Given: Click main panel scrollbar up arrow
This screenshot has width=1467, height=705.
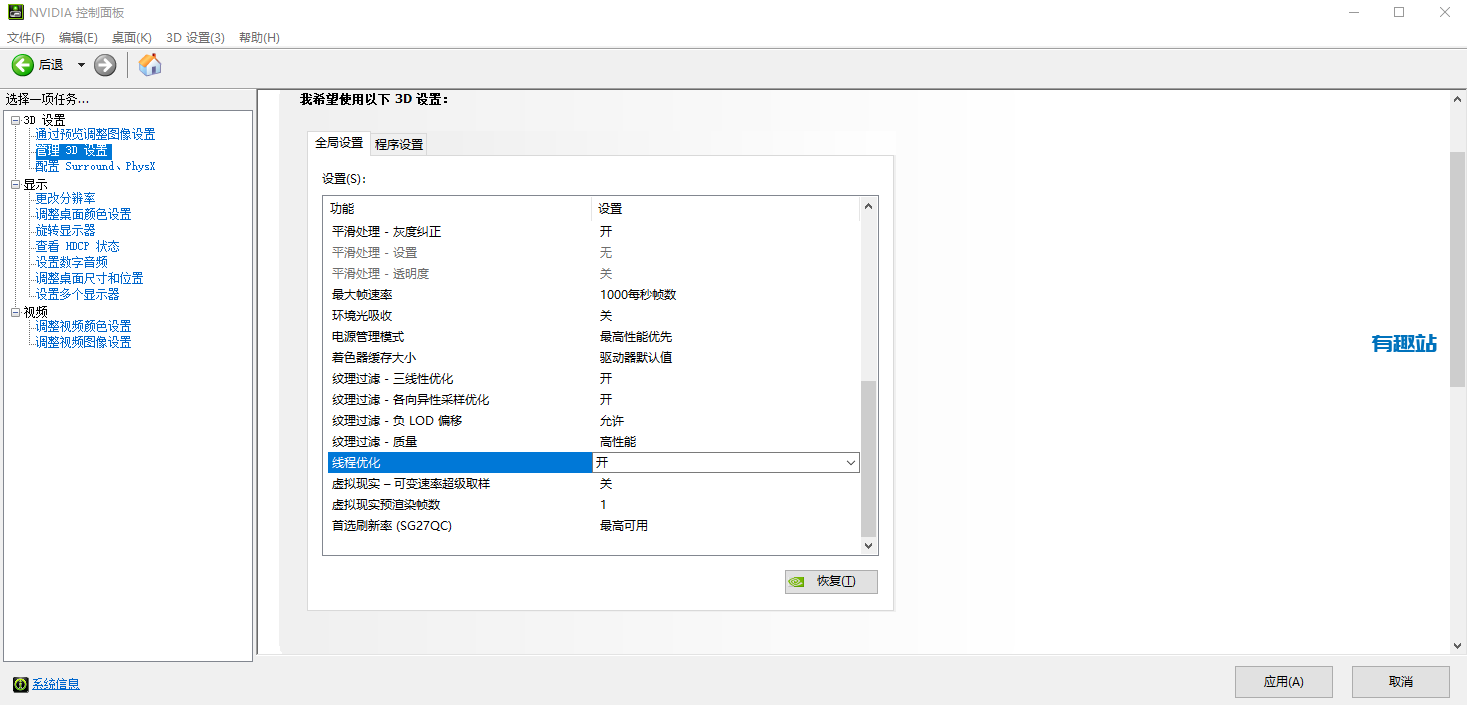Looking at the screenshot, I should [x=1457, y=98].
